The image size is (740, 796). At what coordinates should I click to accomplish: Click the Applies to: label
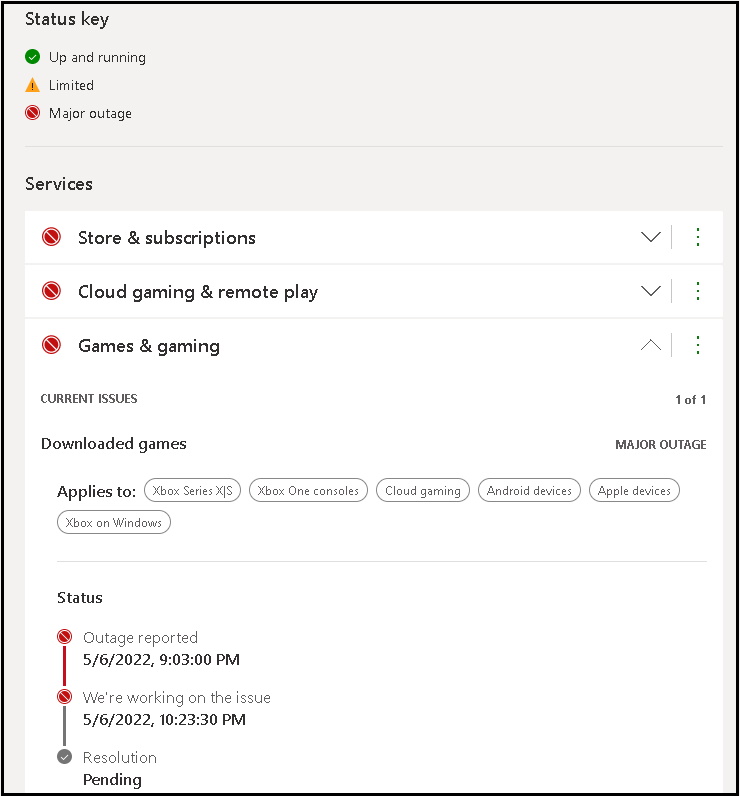[x=96, y=491]
